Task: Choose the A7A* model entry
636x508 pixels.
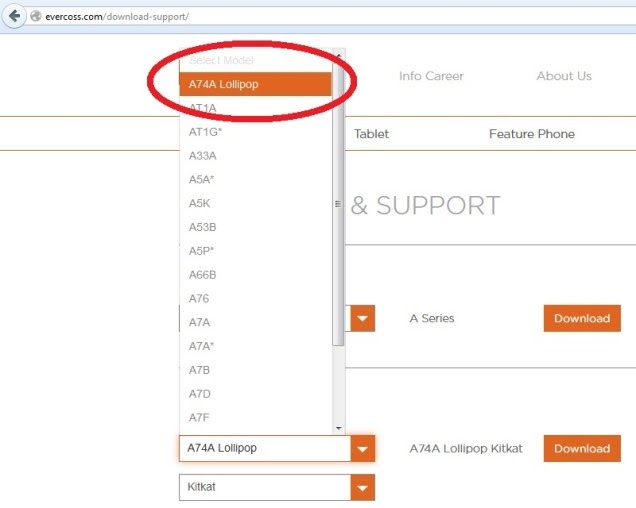Action: coord(256,347)
